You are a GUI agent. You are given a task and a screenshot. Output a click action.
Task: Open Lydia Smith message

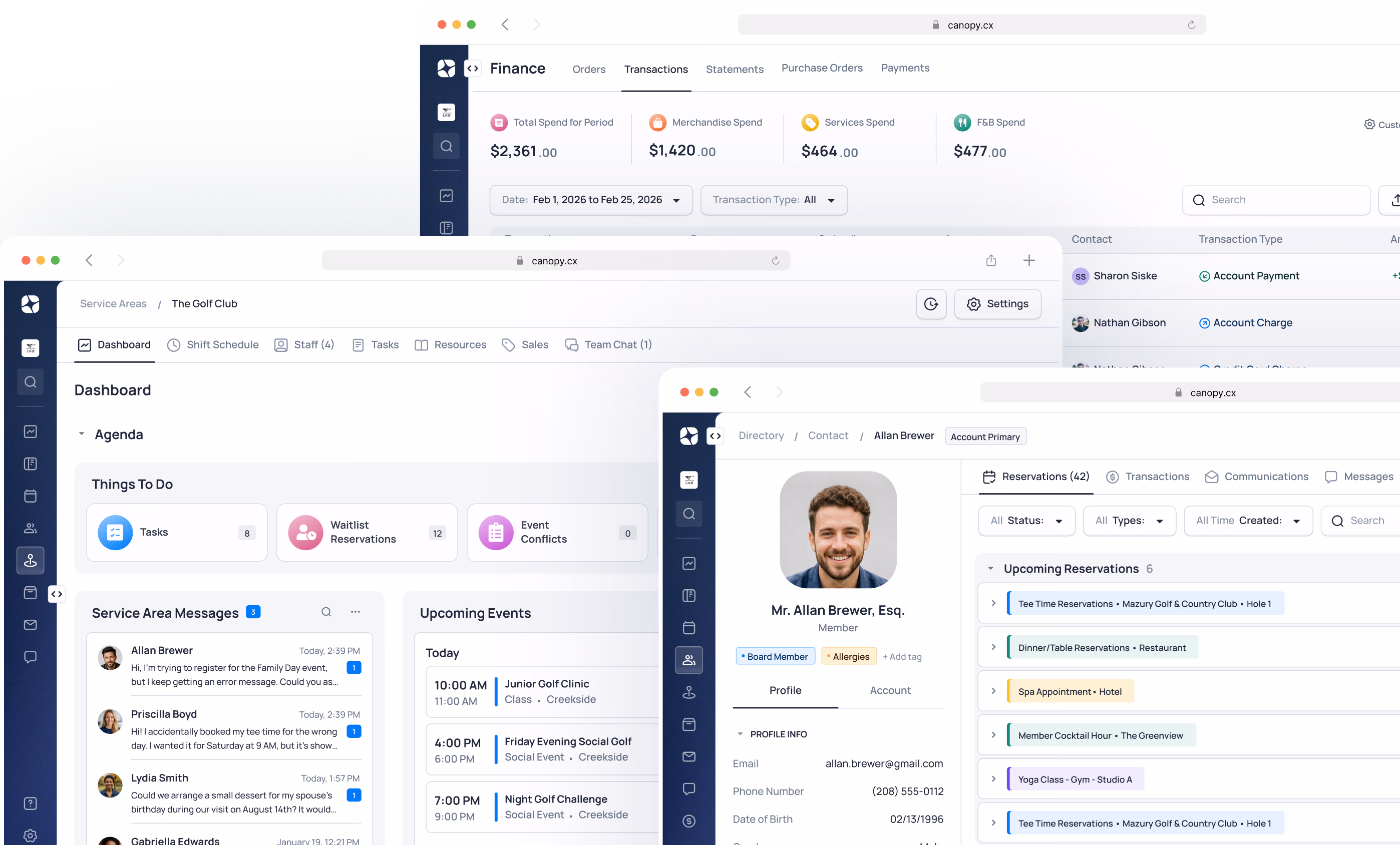(229, 793)
